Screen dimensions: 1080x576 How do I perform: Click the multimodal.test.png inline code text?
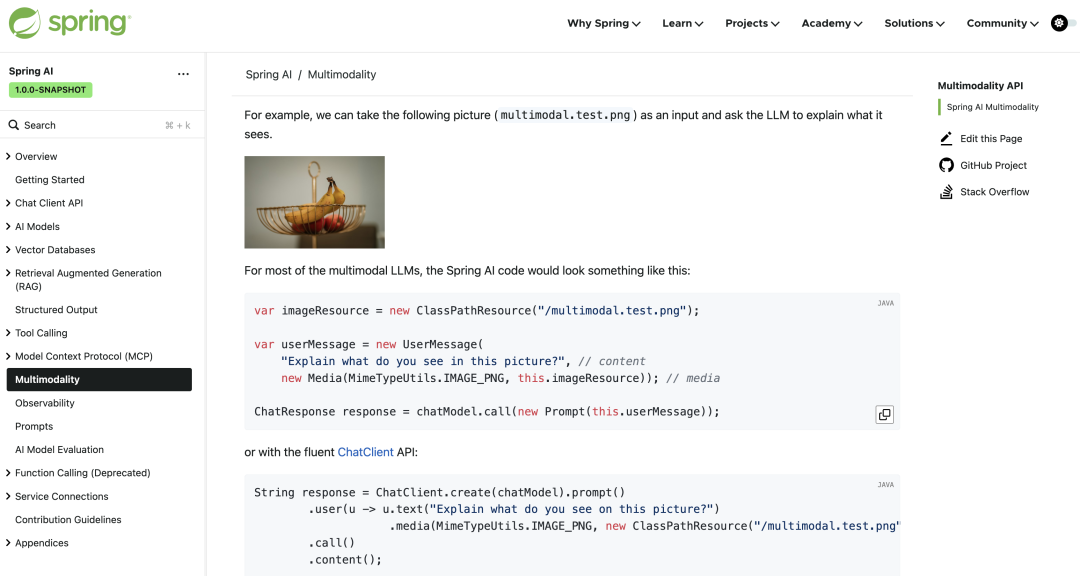click(565, 115)
